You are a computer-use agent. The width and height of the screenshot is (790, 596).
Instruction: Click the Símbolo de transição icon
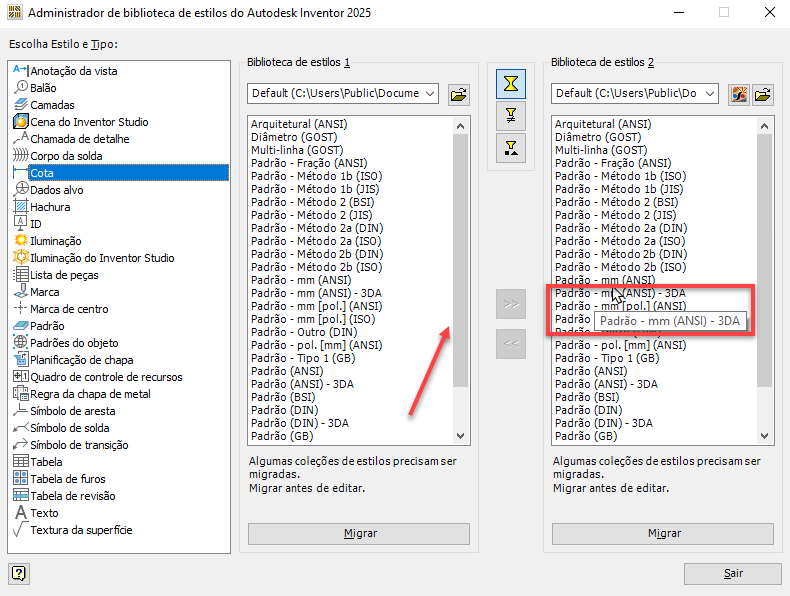click(x=21, y=444)
